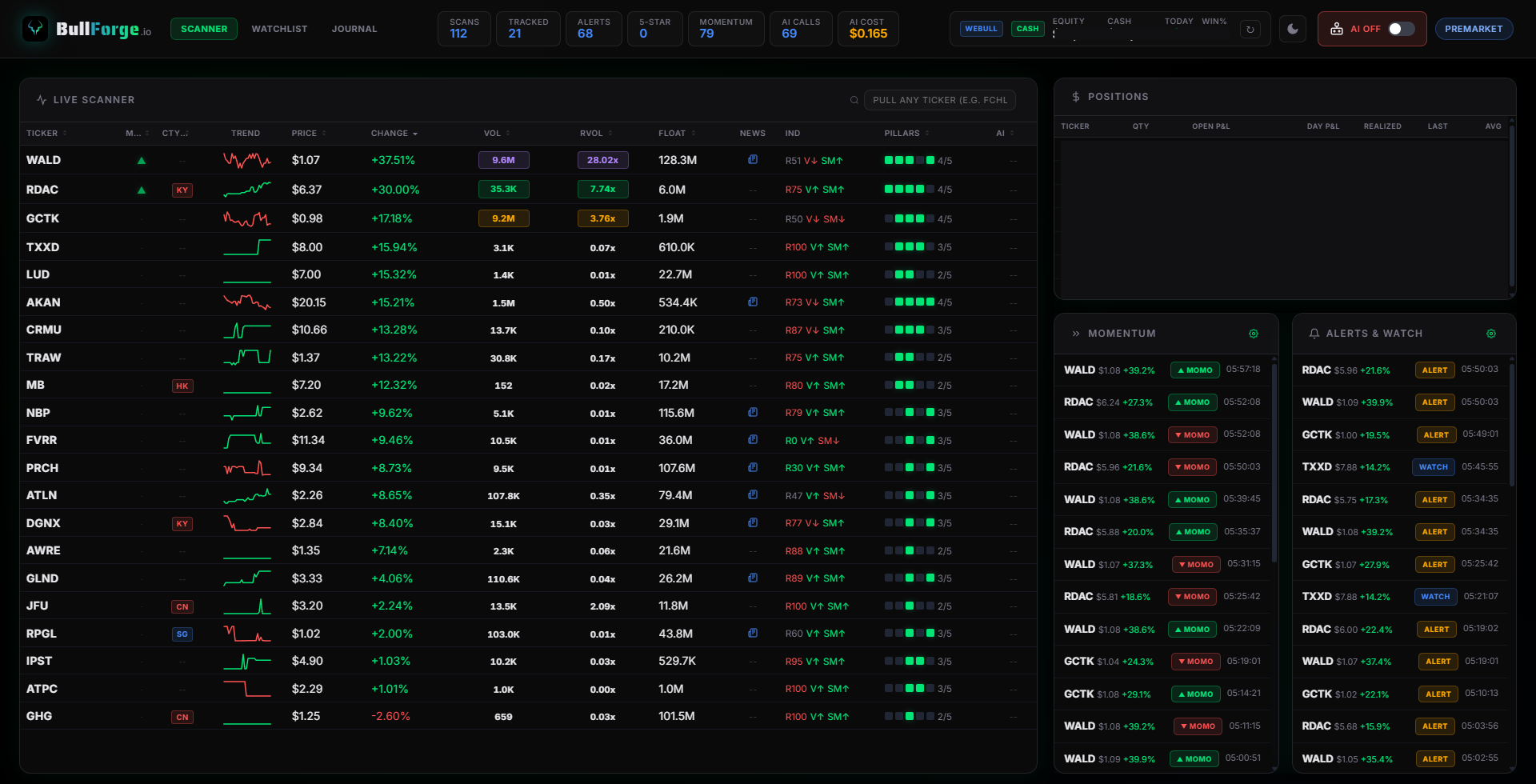Click the refresh icon near the equity display

[1250, 29]
